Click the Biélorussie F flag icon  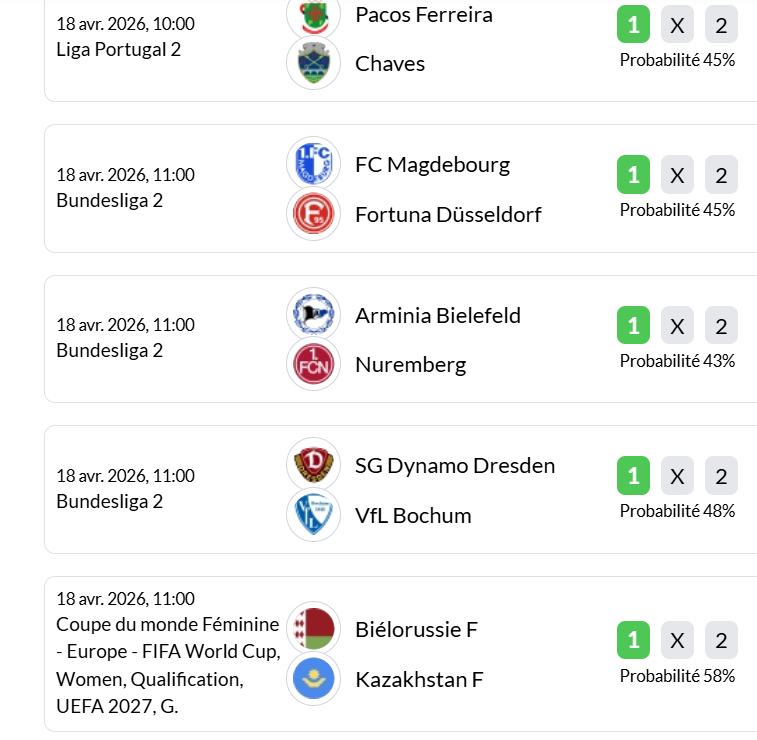coord(313,629)
